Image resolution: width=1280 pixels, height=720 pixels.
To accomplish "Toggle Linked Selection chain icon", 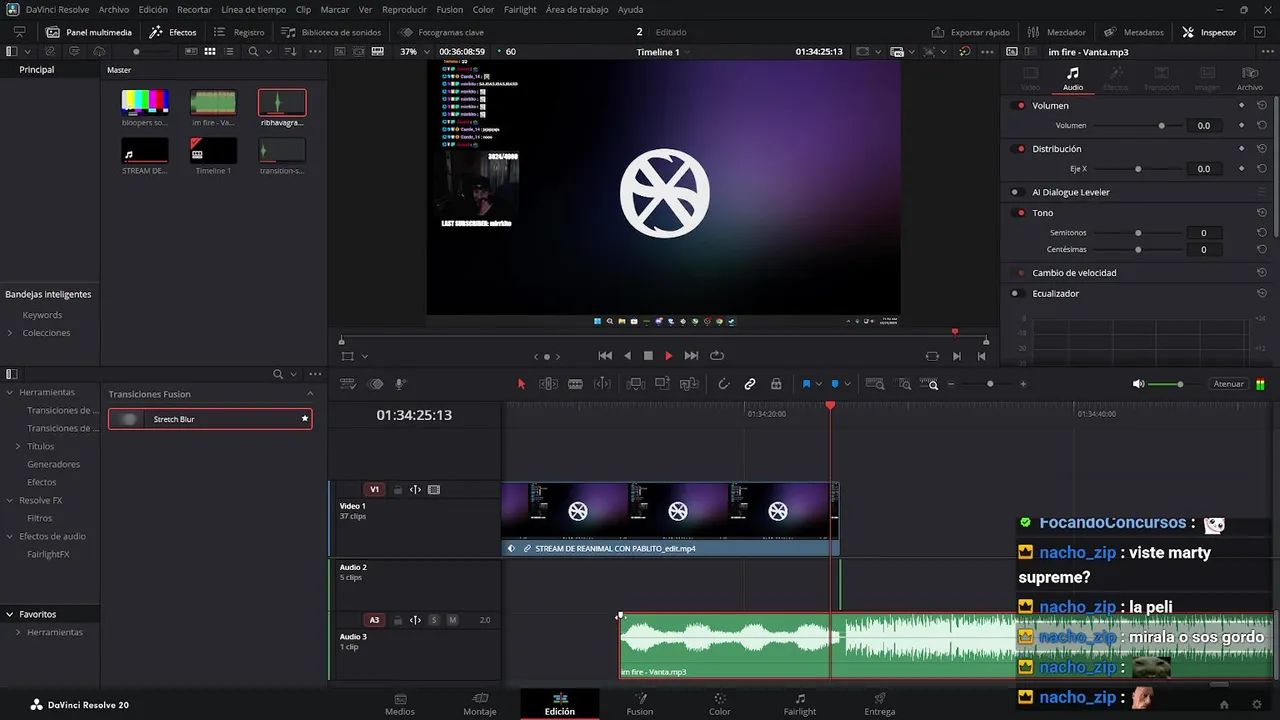I will (x=750, y=384).
